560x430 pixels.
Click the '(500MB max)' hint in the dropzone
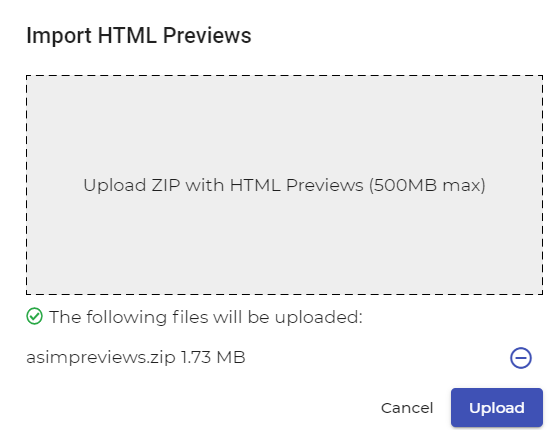coord(427,185)
